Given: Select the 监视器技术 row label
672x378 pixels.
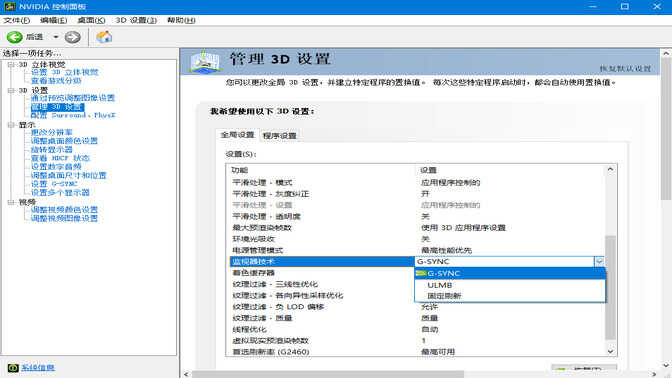Looking at the screenshot, I should (252, 261).
